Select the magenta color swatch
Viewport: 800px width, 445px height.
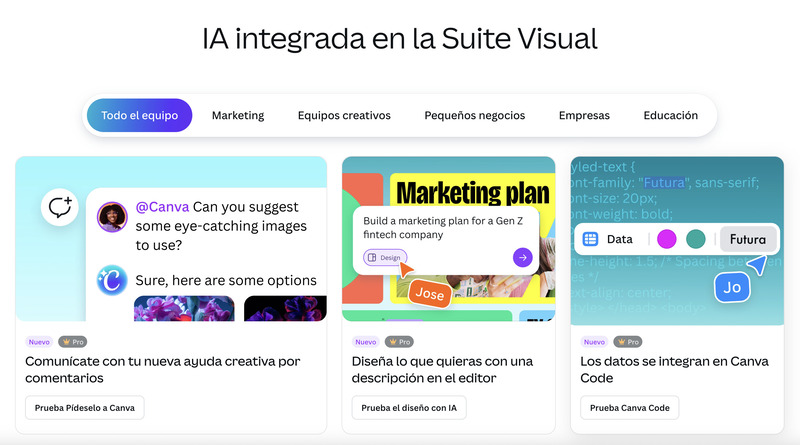[666, 239]
